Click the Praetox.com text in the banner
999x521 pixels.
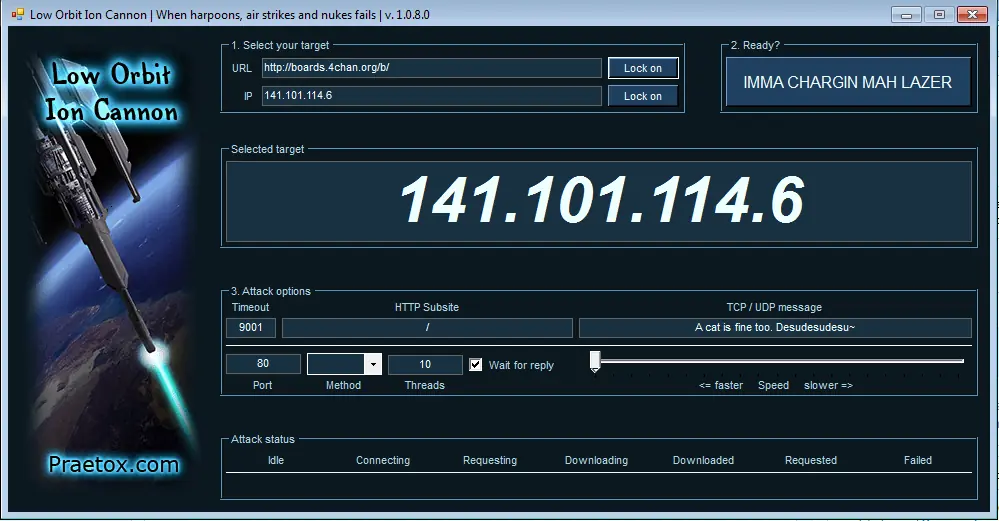(113, 464)
